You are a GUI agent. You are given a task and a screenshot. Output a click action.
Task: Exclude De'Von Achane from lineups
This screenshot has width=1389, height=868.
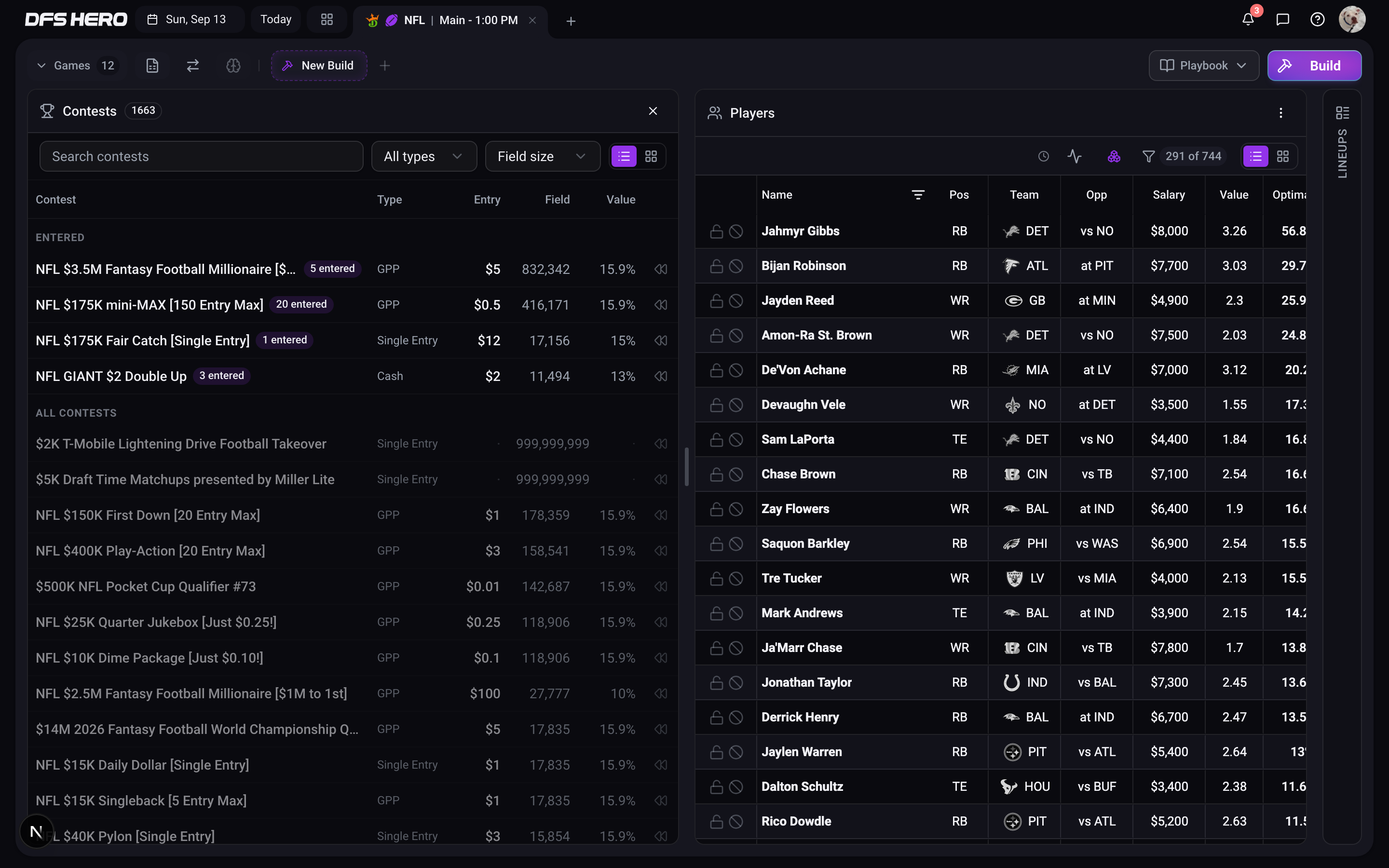[x=736, y=370]
